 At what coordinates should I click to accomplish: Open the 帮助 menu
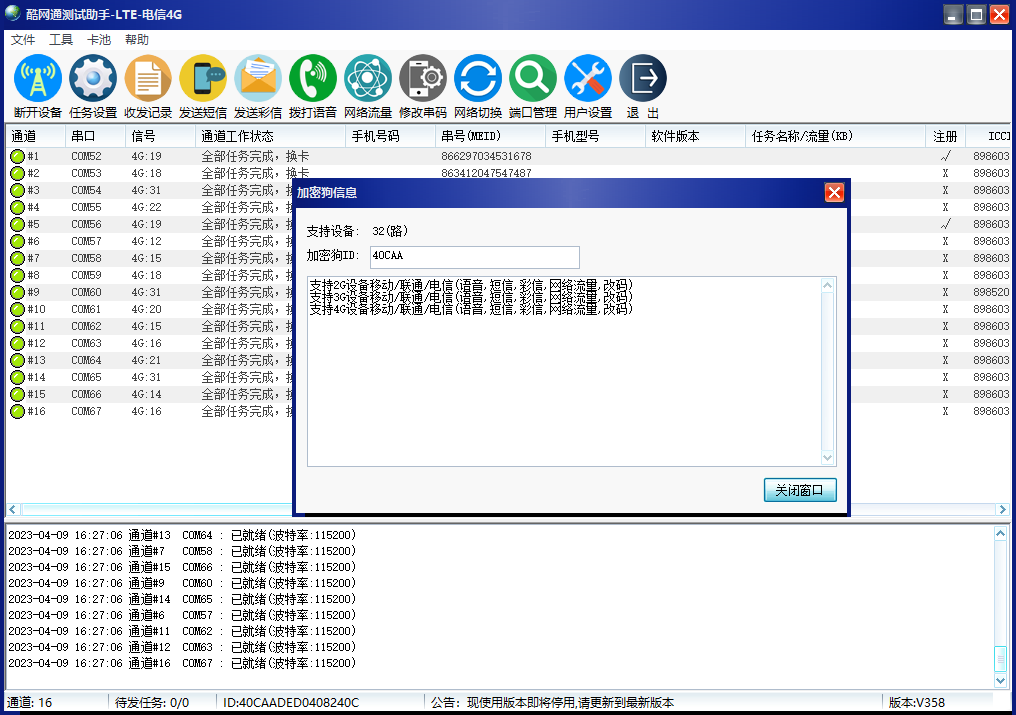(x=137, y=40)
